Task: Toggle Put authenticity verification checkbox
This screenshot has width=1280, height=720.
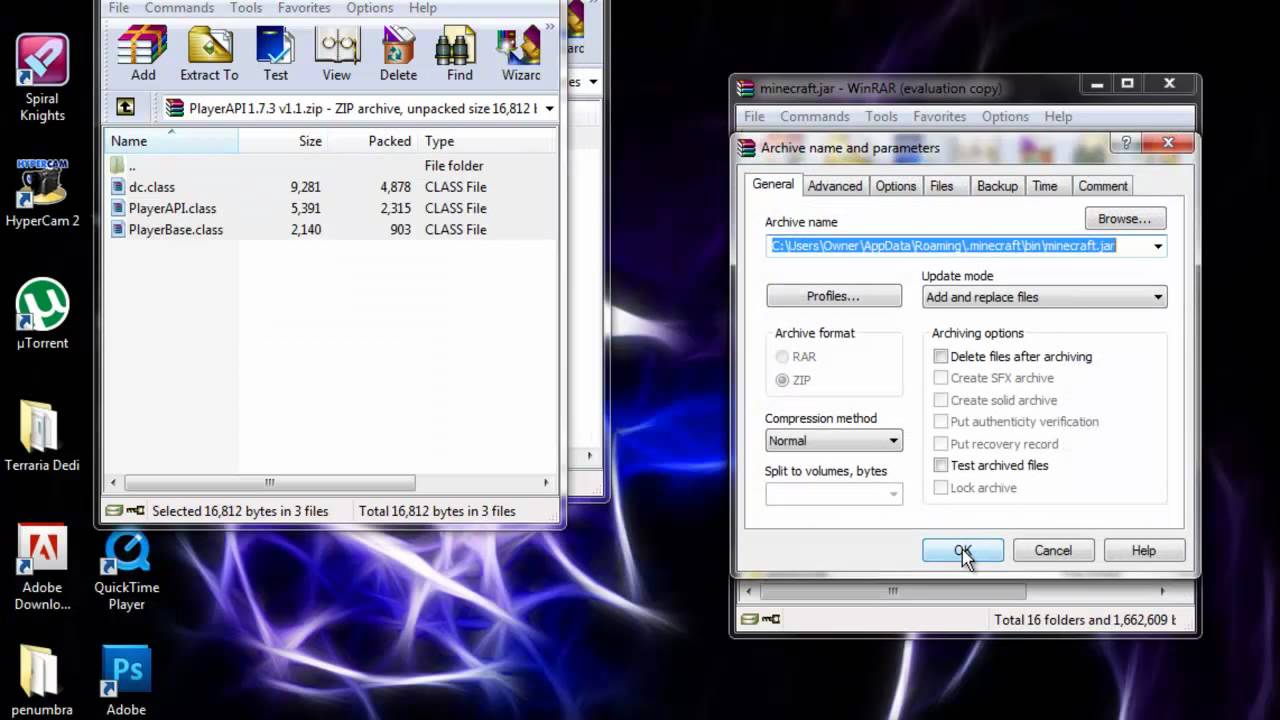Action: tap(940, 422)
